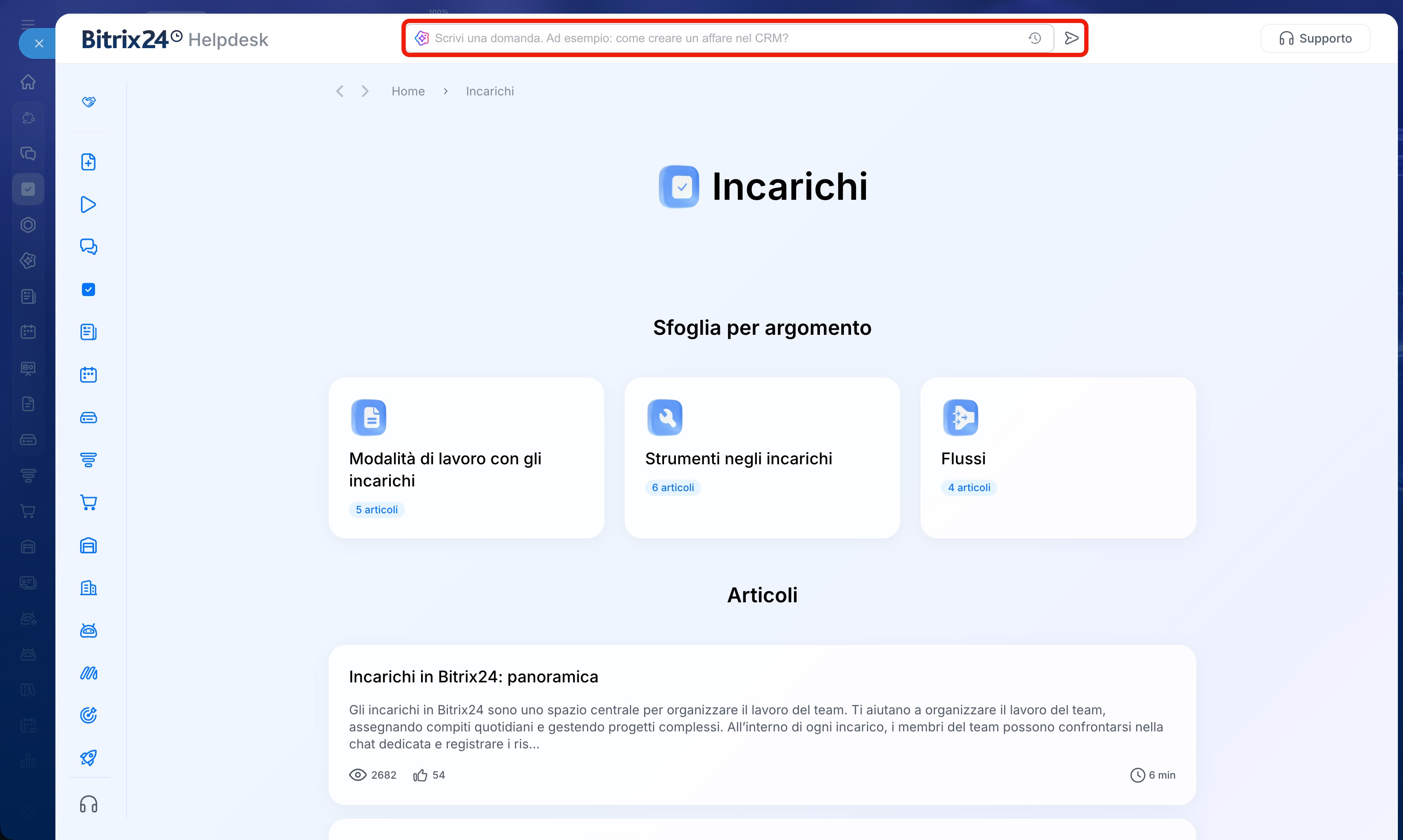Click the play triangle icon in helpdesk sidebar

[88, 204]
